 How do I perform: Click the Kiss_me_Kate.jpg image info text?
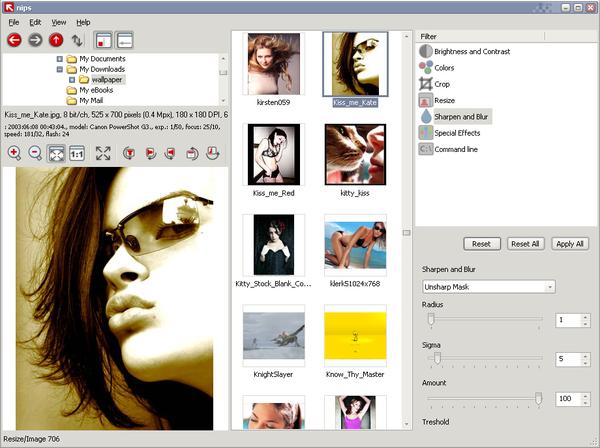[x=116, y=114]
